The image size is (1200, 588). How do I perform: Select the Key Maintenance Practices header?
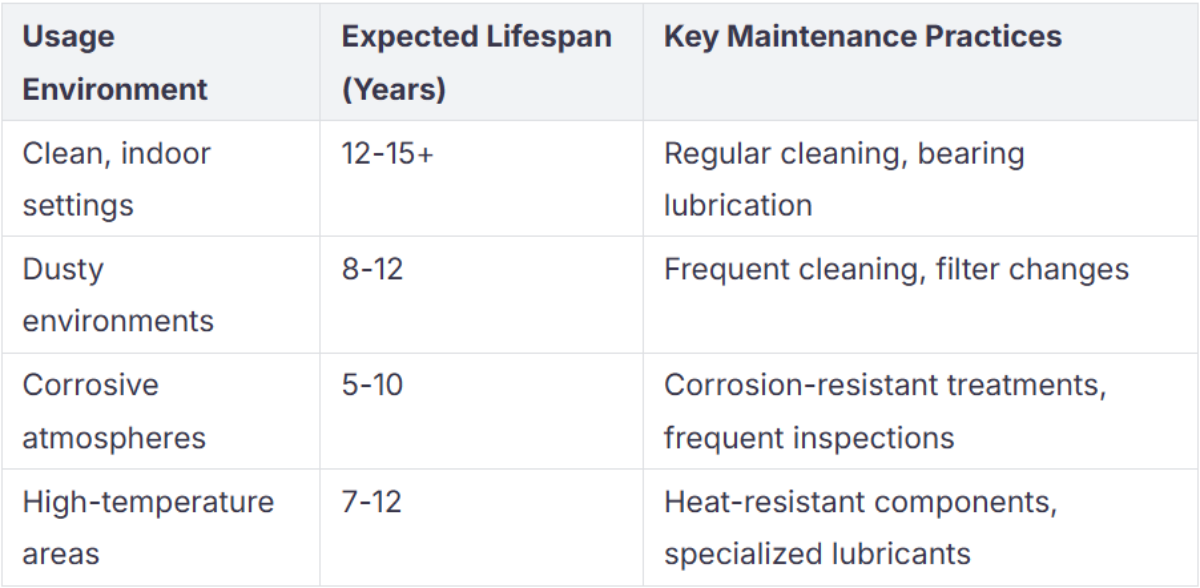click(862, 37)
